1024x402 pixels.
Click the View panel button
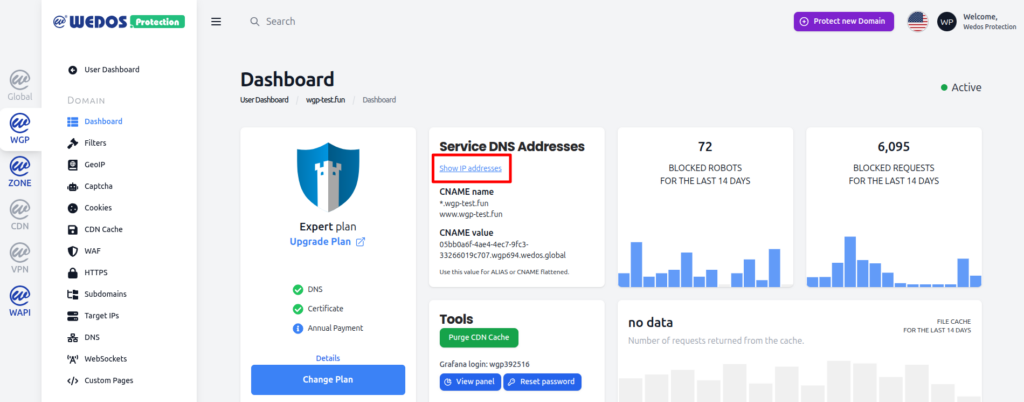pyautogui.click(x=470, y=382)
